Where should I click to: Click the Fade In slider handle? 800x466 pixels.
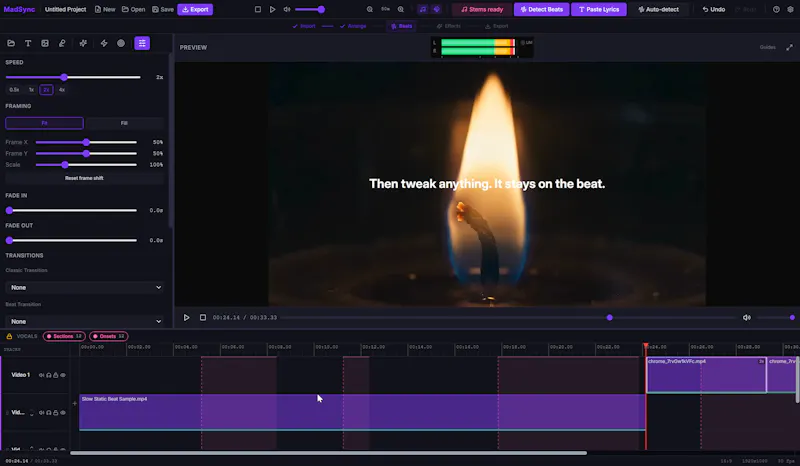pos(9,210)
